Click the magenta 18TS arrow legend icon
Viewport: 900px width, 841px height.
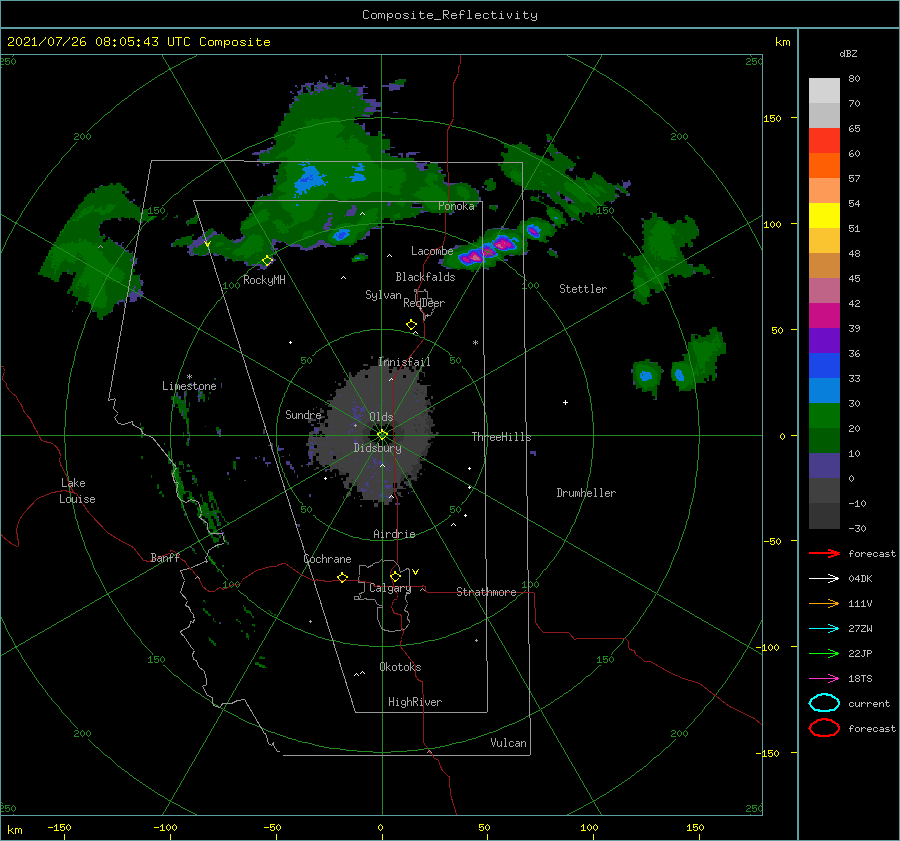(x=824, y=679)
